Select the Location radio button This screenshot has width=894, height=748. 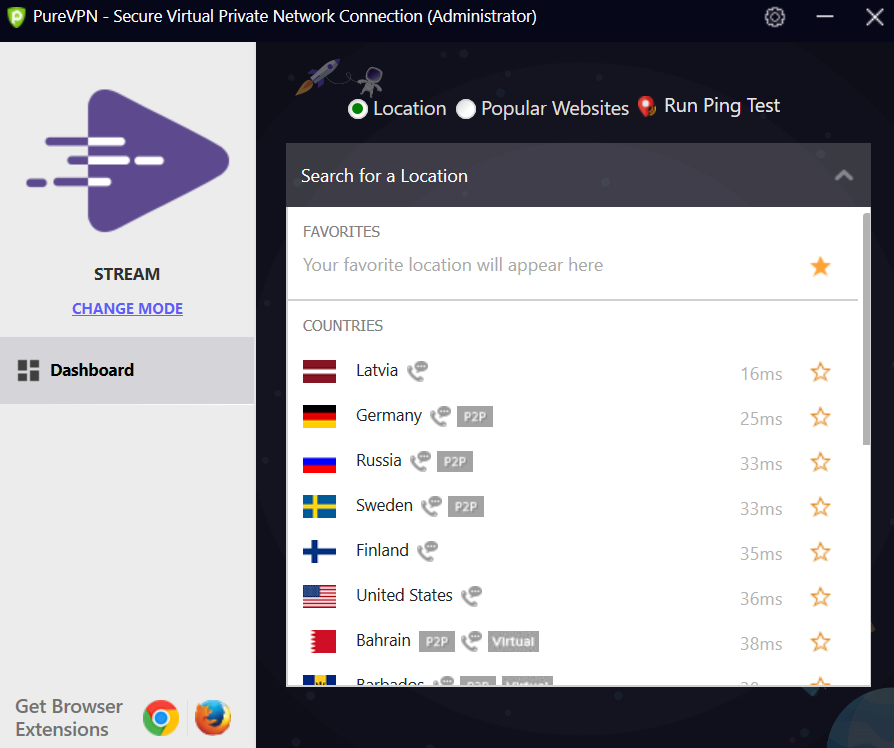[358, 109]
